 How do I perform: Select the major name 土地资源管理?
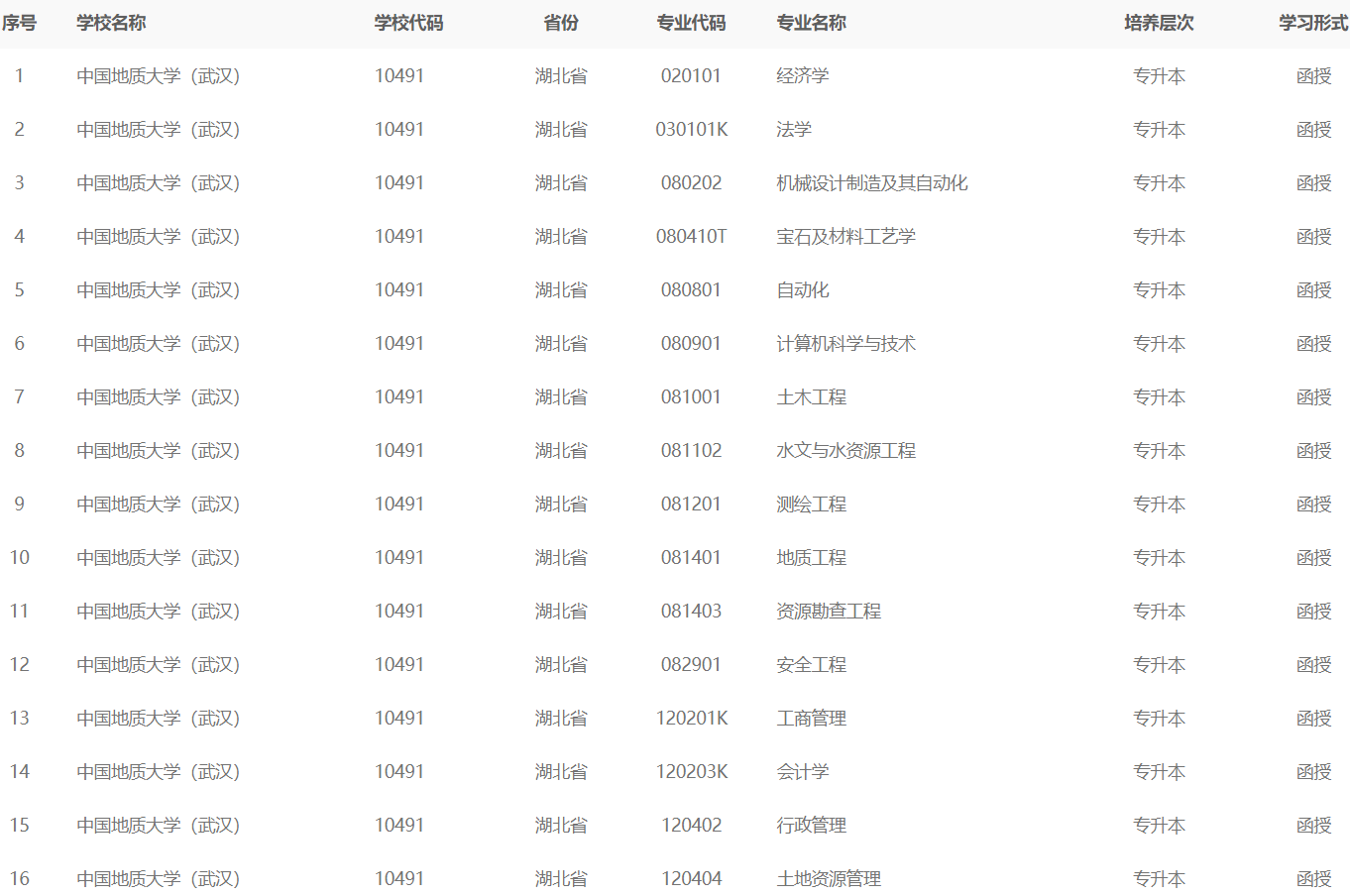pos(828,879)
